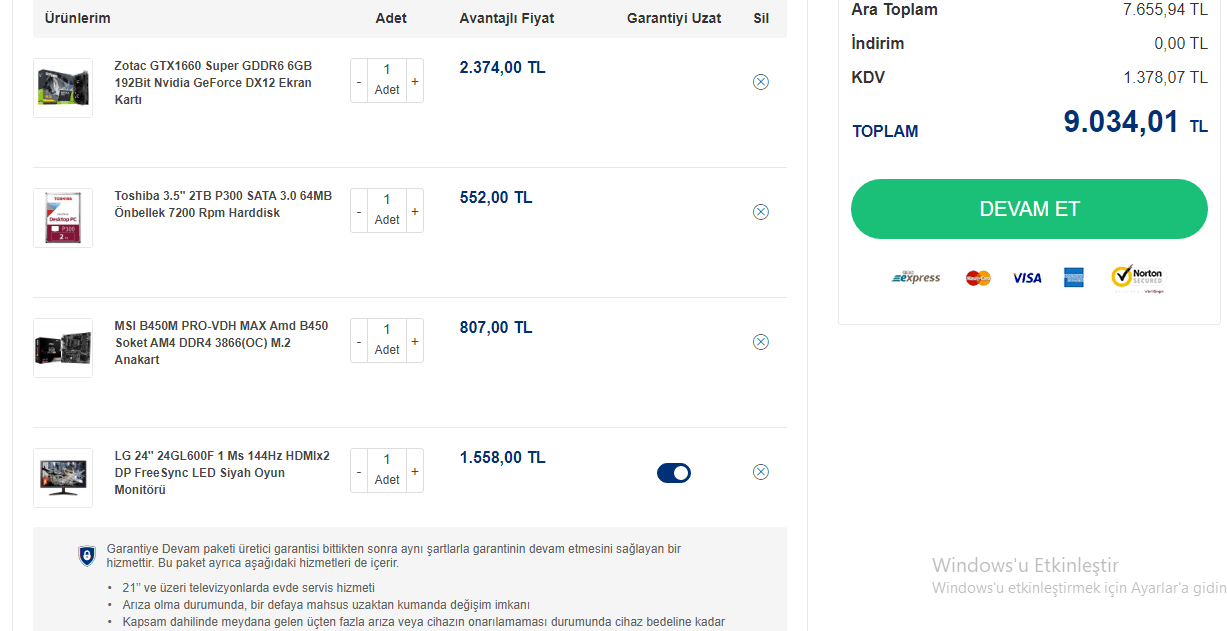Click the Mastercard payment logo
This screenshot has height=631, width=1227.
[978, 278]
